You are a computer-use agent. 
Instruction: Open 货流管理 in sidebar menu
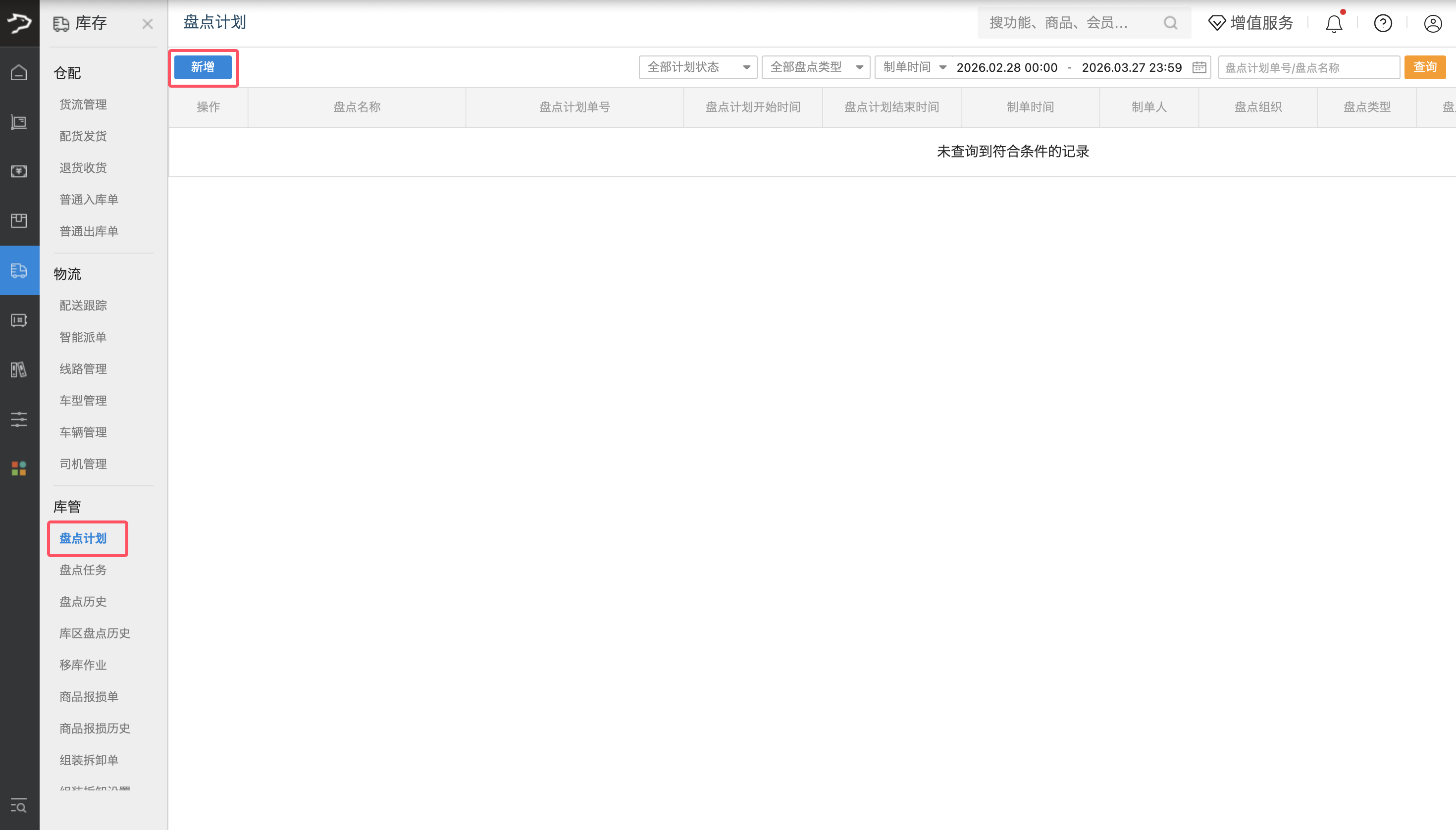pos(83,104)
